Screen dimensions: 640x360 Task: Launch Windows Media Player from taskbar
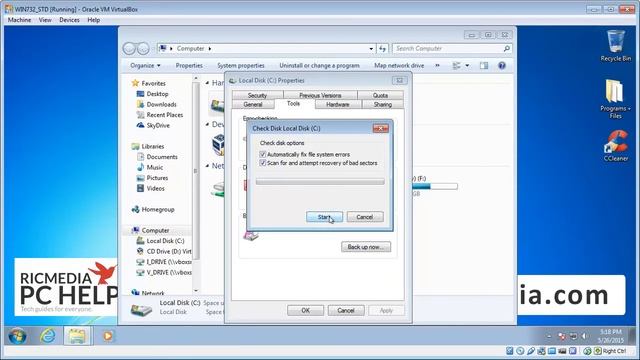108,336
